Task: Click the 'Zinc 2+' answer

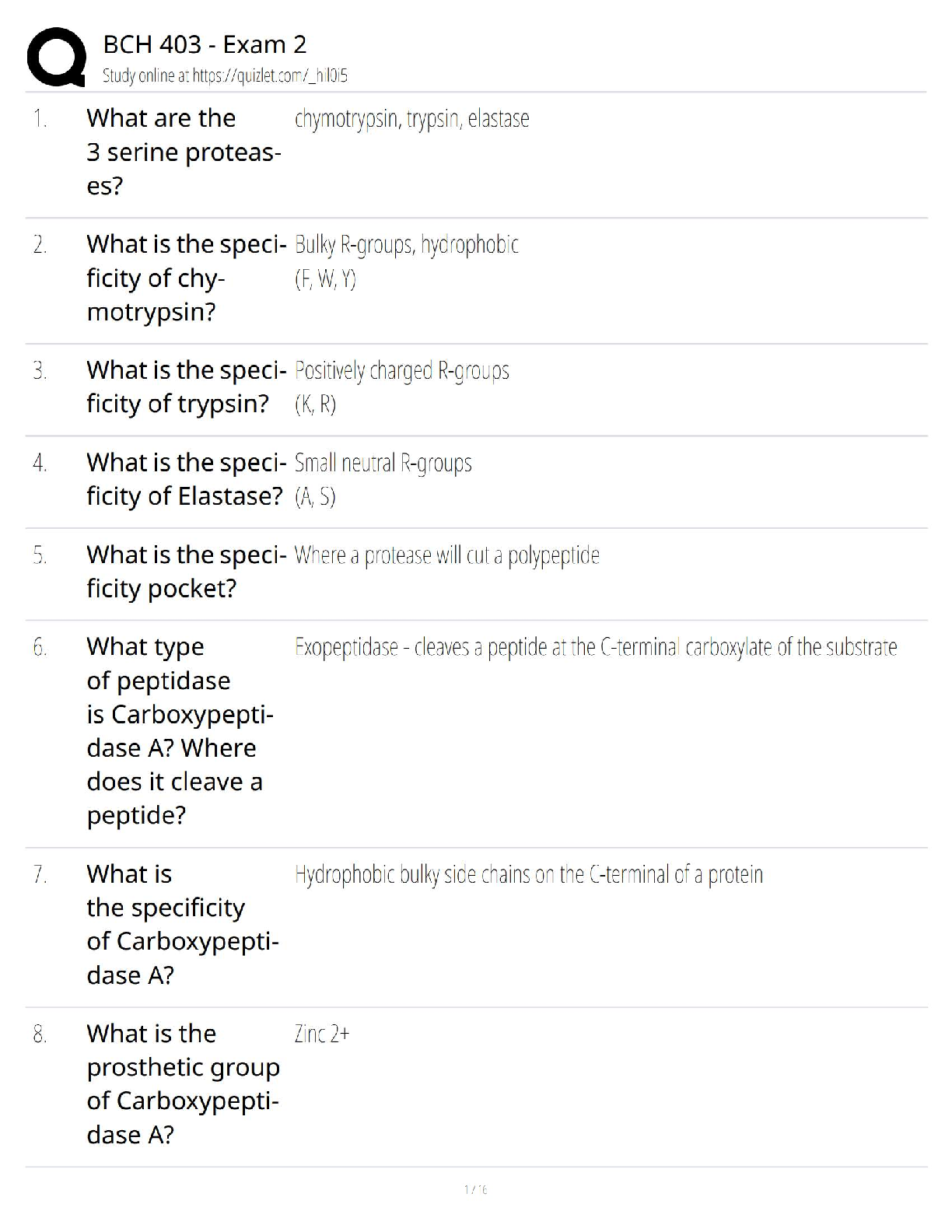Action: [322, 1034]
